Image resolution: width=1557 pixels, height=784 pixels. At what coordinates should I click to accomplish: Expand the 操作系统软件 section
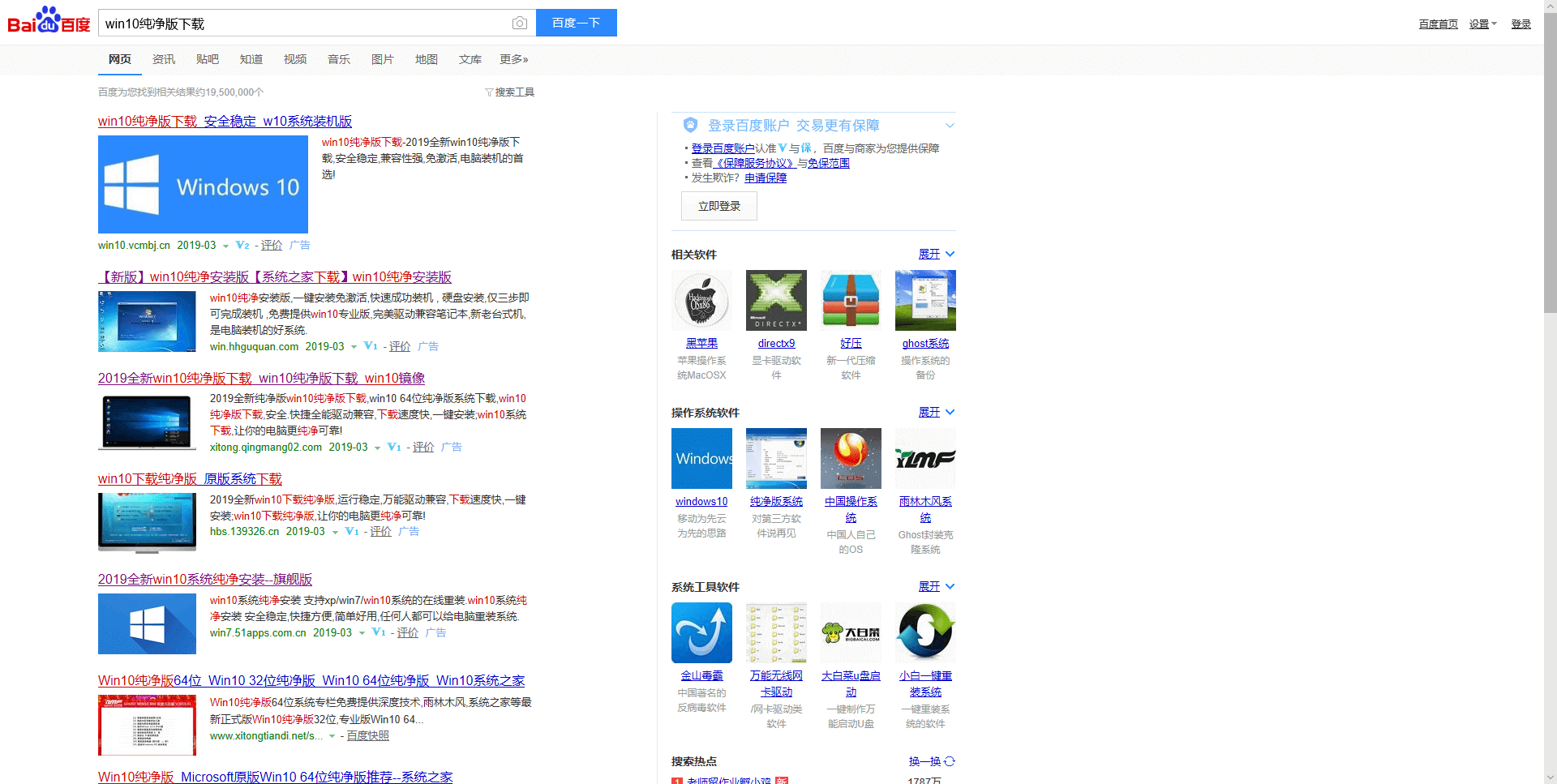[x=936, y=413]
